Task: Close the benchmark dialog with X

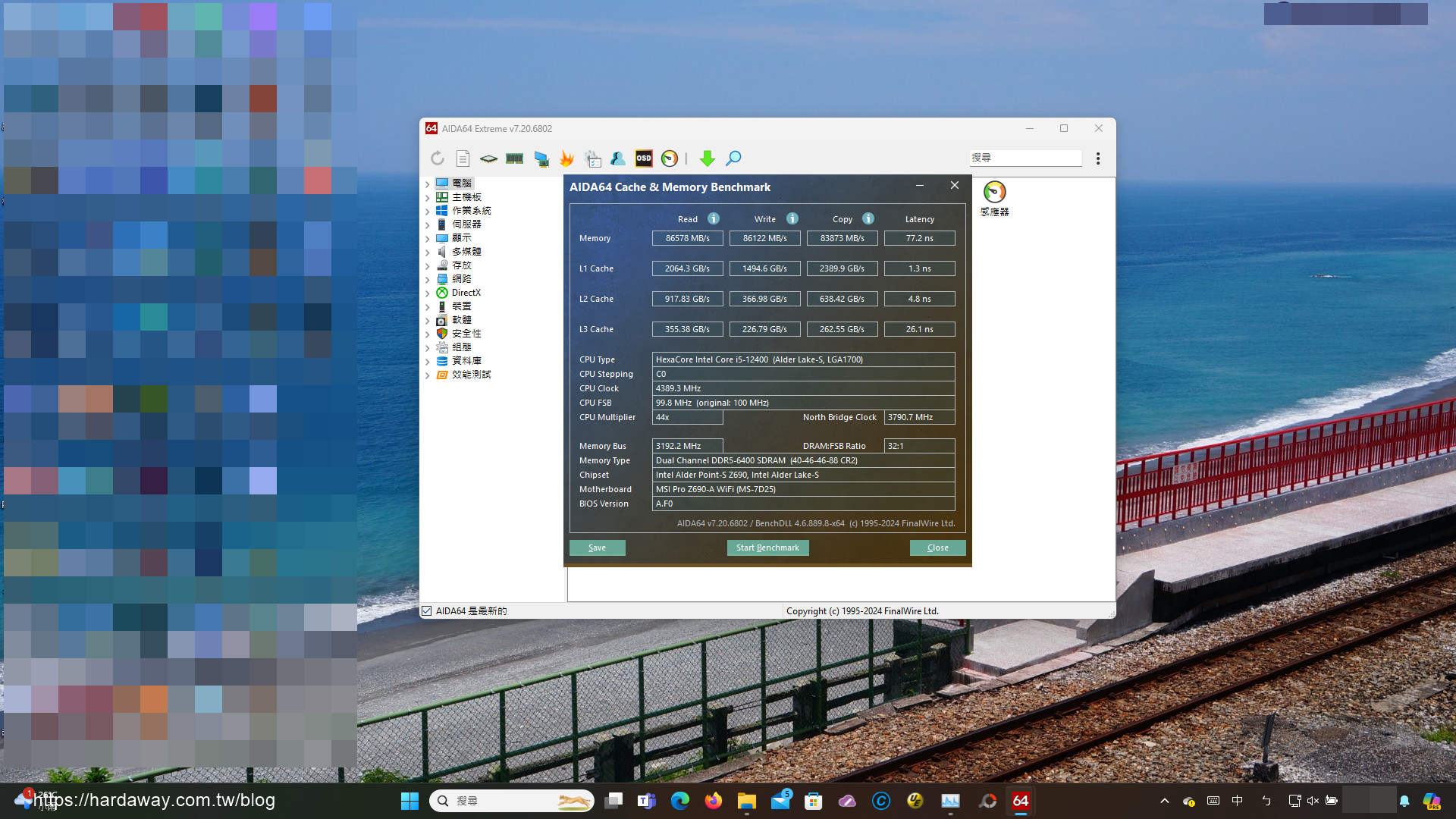Action: click(955, 186)
